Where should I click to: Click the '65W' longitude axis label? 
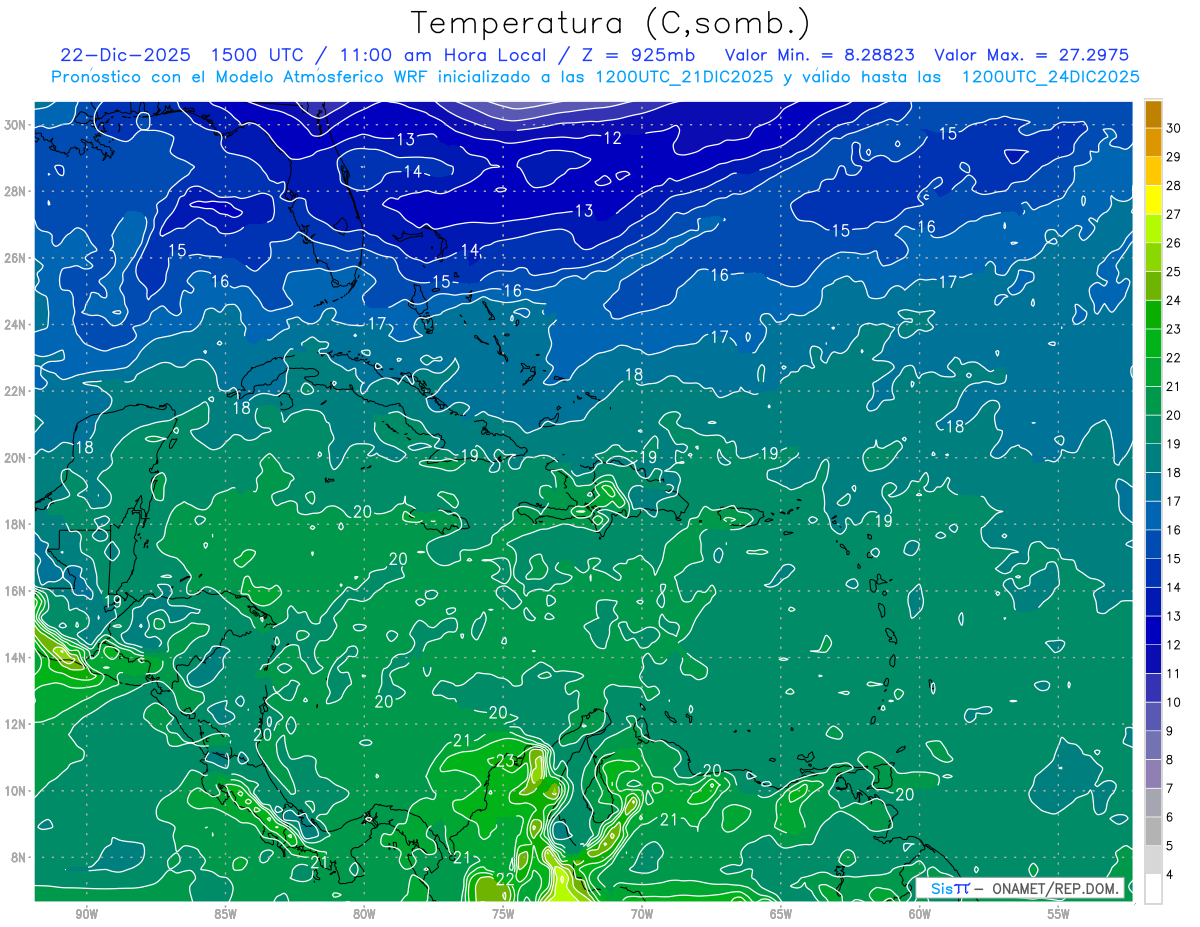(781, 914)
